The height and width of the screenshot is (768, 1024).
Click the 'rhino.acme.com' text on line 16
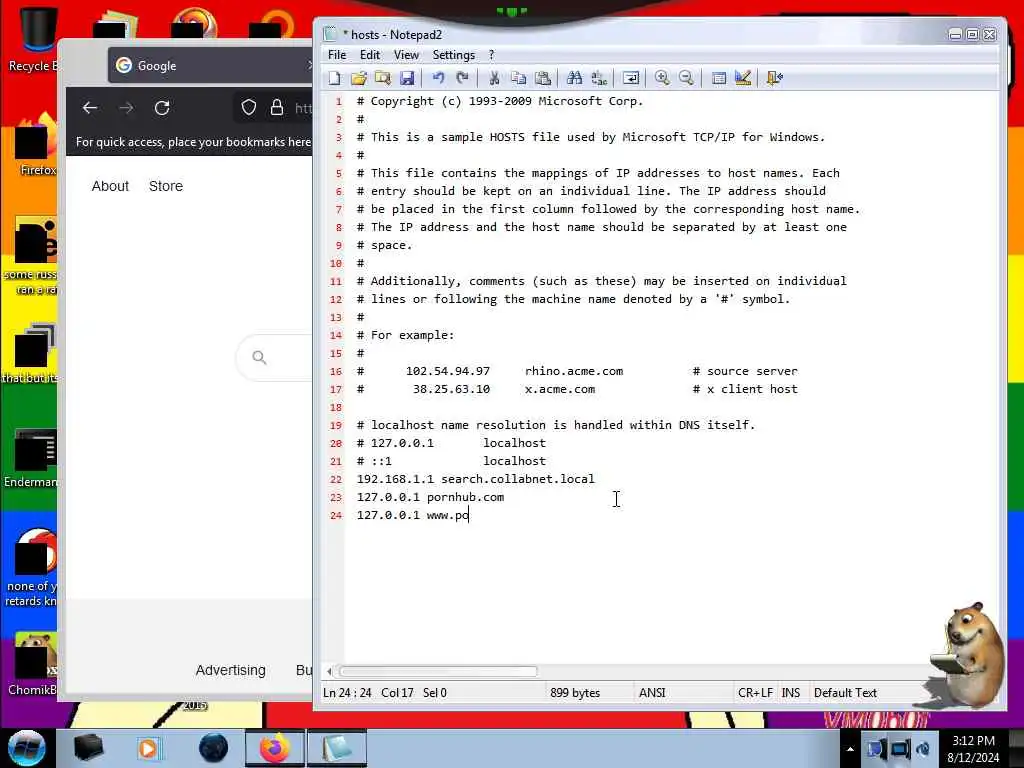pyautogui.click(x=574, y=371)
